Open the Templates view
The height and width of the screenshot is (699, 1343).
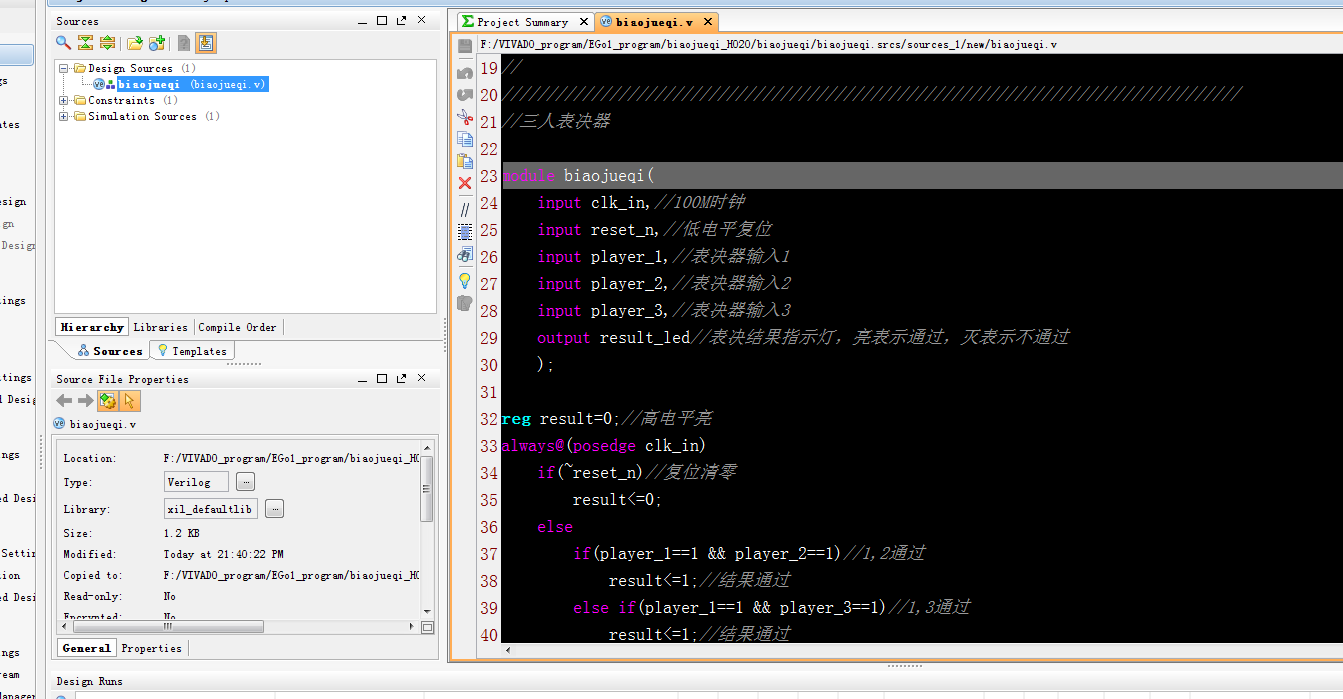(x=191, y=350)
